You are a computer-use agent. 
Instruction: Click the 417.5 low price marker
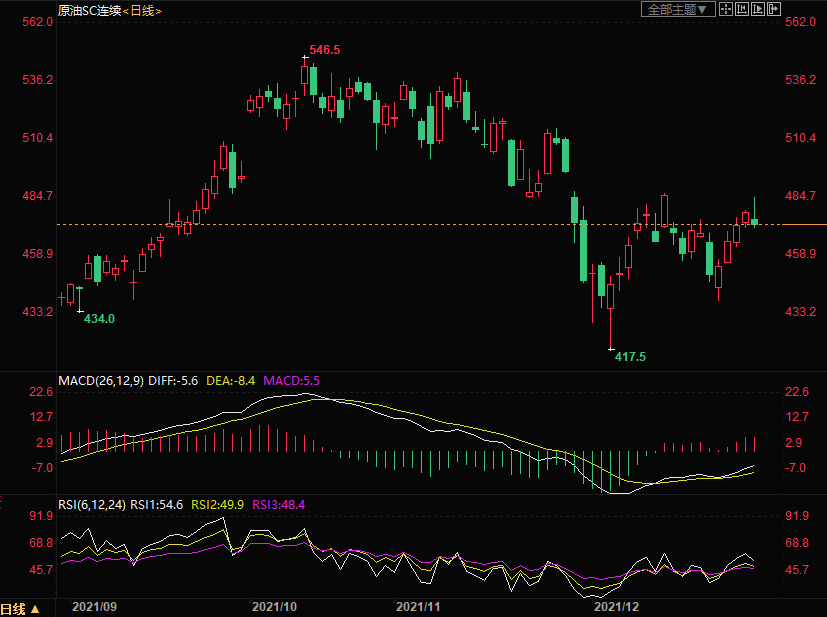(630, 356)
